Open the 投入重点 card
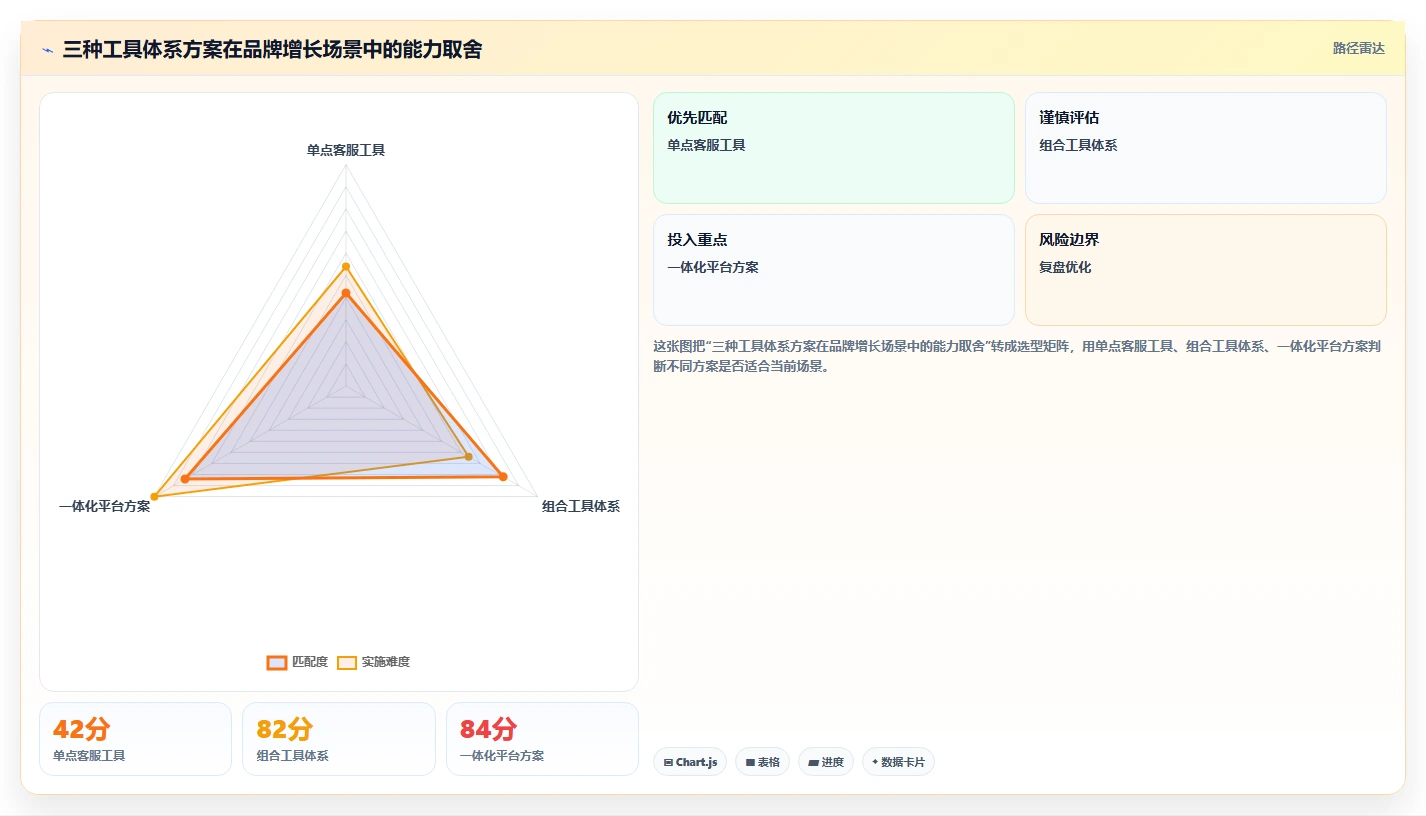Screen dimensions: 1426x816 click(834, 270)
